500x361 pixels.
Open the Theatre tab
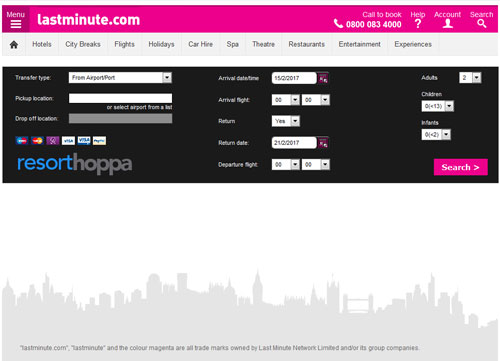pos(263,44)
